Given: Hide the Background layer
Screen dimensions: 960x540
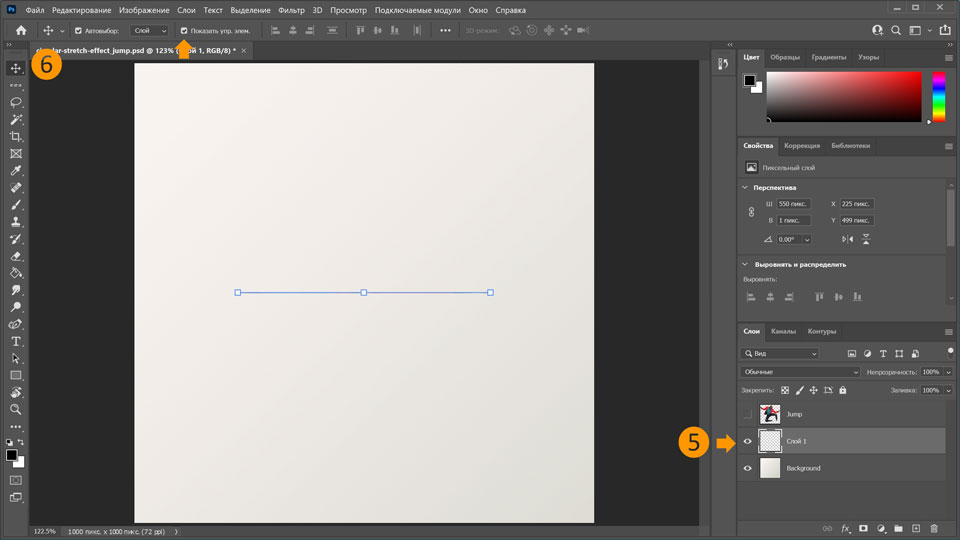Looking at the screenshot, I should tap(747, 468).
